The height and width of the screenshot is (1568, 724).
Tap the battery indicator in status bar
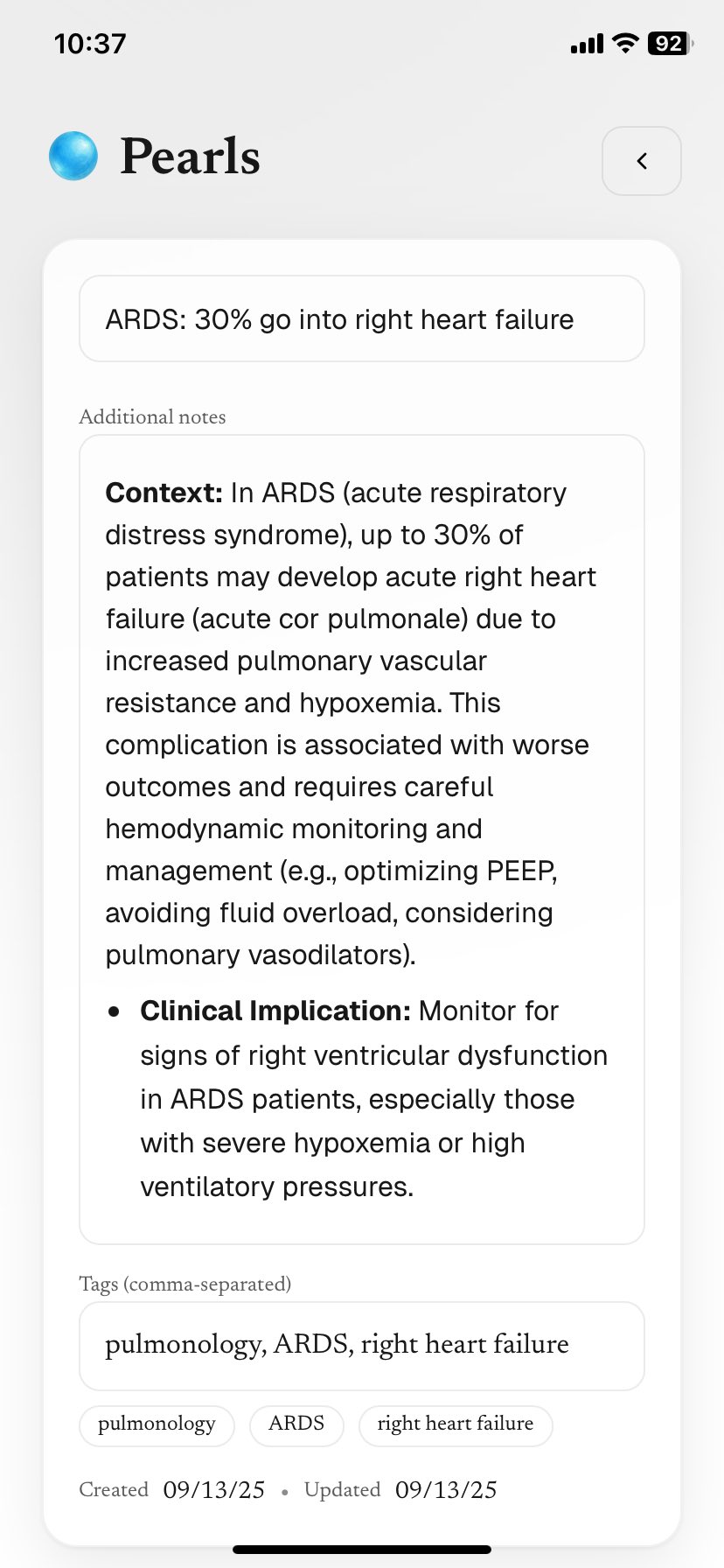point(671,44)
